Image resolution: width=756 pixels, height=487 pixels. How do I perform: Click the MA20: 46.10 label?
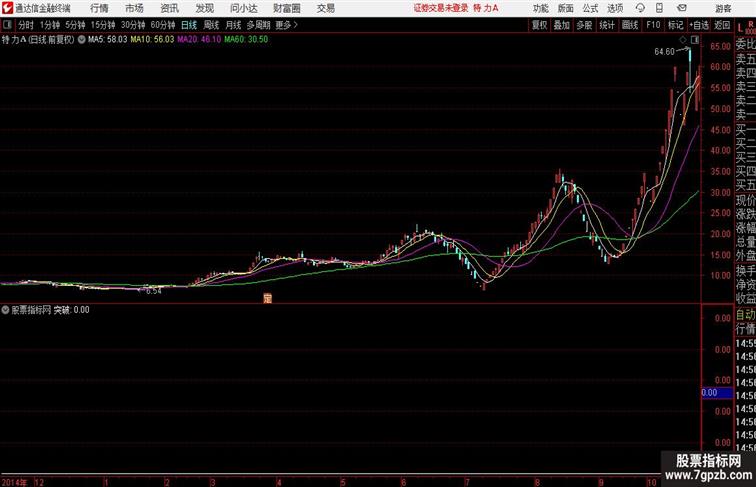tap(199, 40)
